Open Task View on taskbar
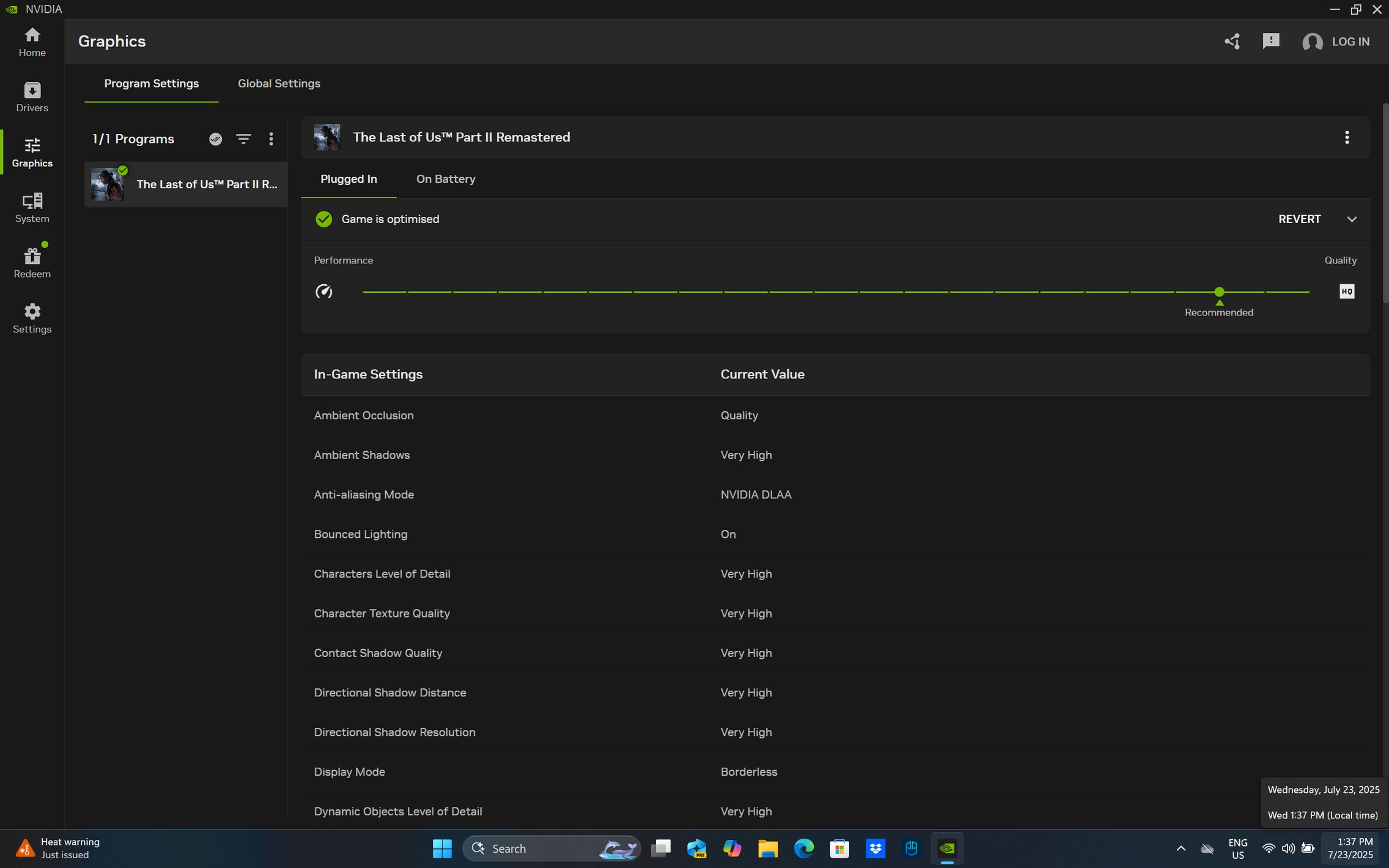The width and height of the screenshot is (1389, 868). click(660, 848)
